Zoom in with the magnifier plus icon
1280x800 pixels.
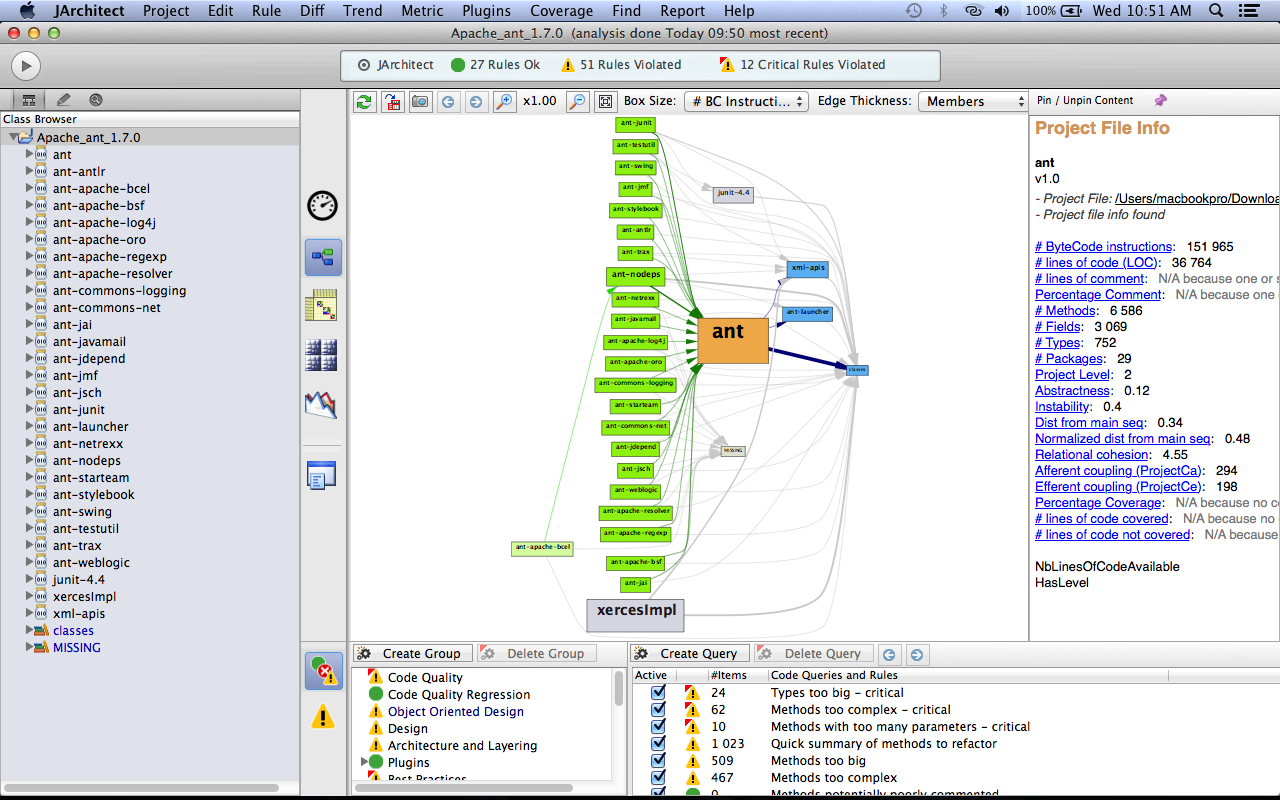pos(504,101)
